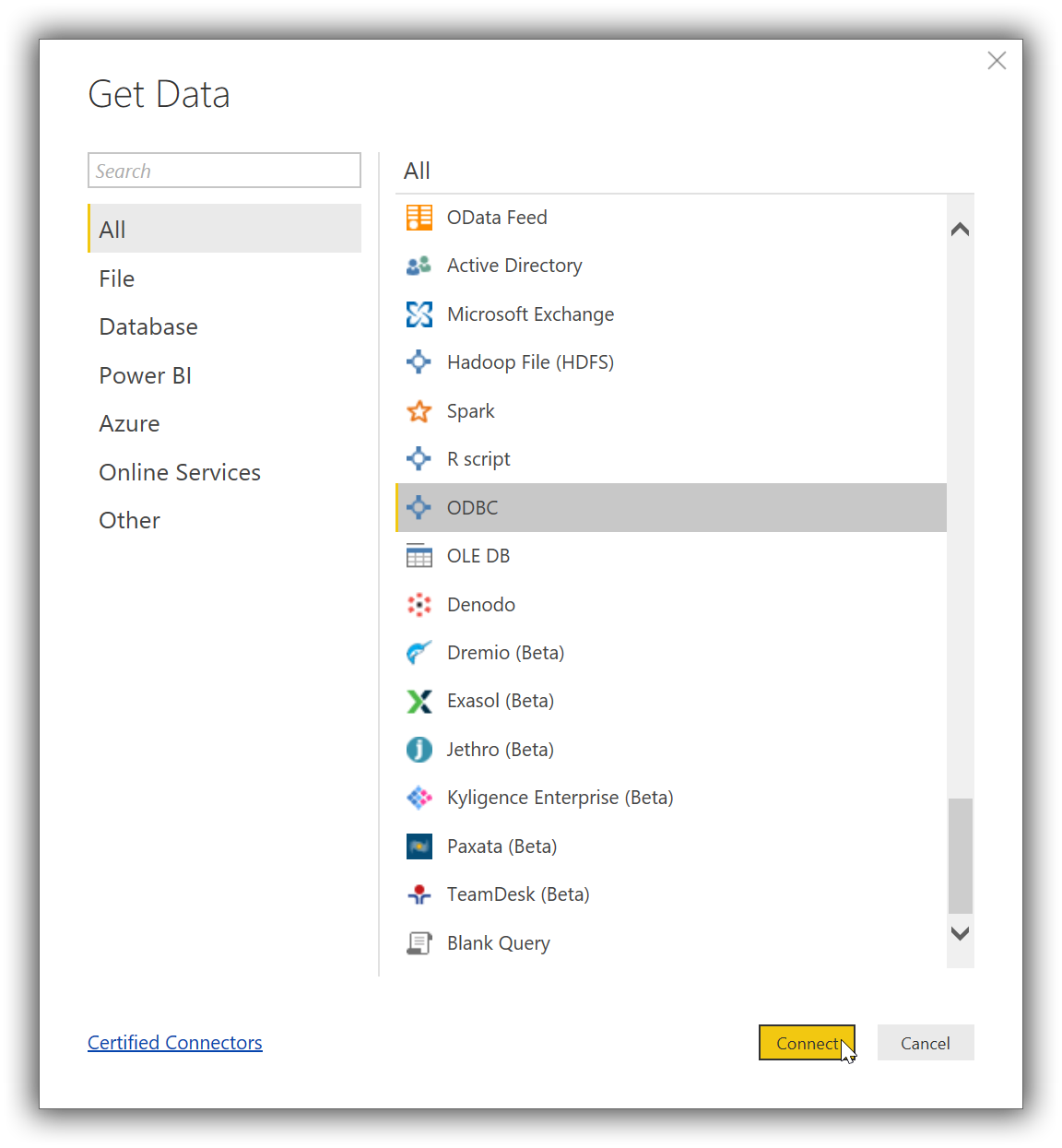This screenshot has height=1148, width=1062.
Task: Select the Azure category
Action: pos(130,424)
